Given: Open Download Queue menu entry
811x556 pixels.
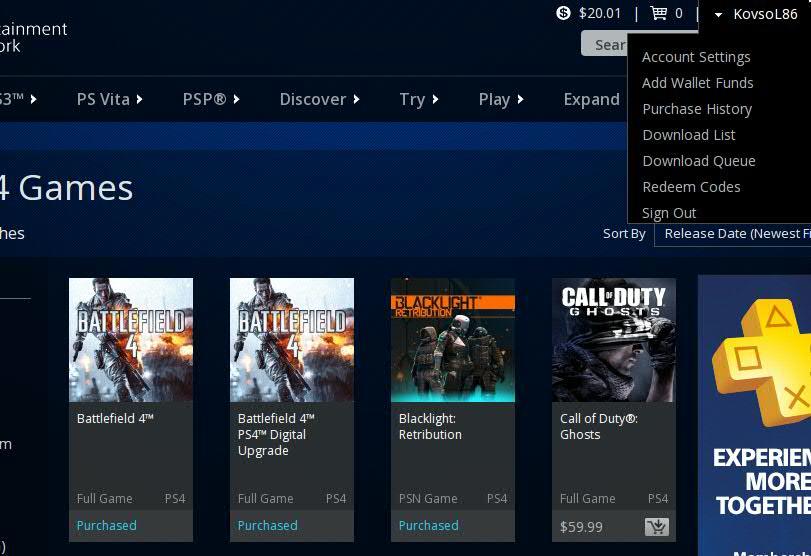Looking at the screenshot, I should 698,161.
